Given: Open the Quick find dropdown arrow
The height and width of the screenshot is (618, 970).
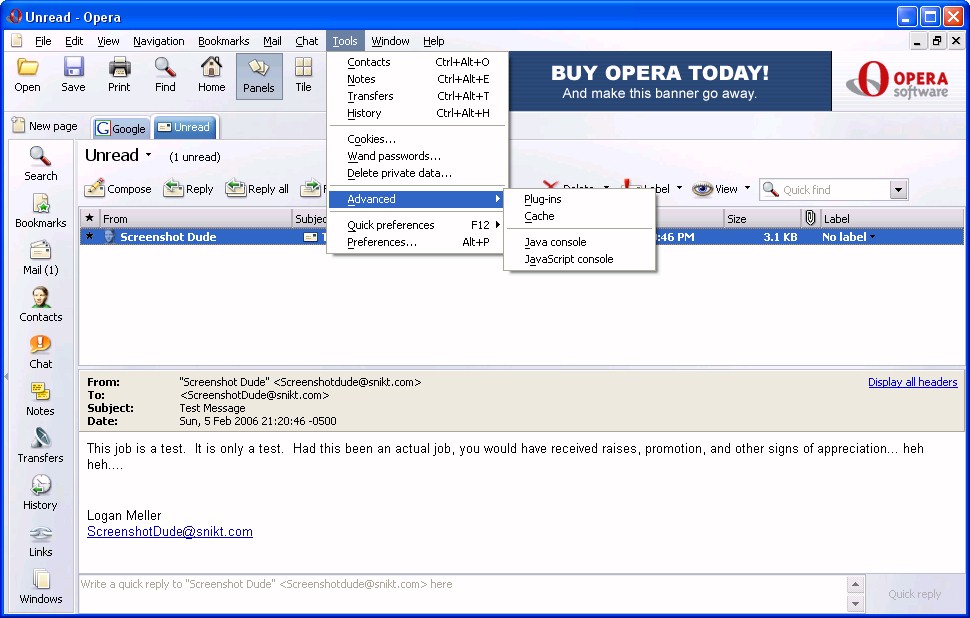Looking at the screenshot, I should 899,190.
